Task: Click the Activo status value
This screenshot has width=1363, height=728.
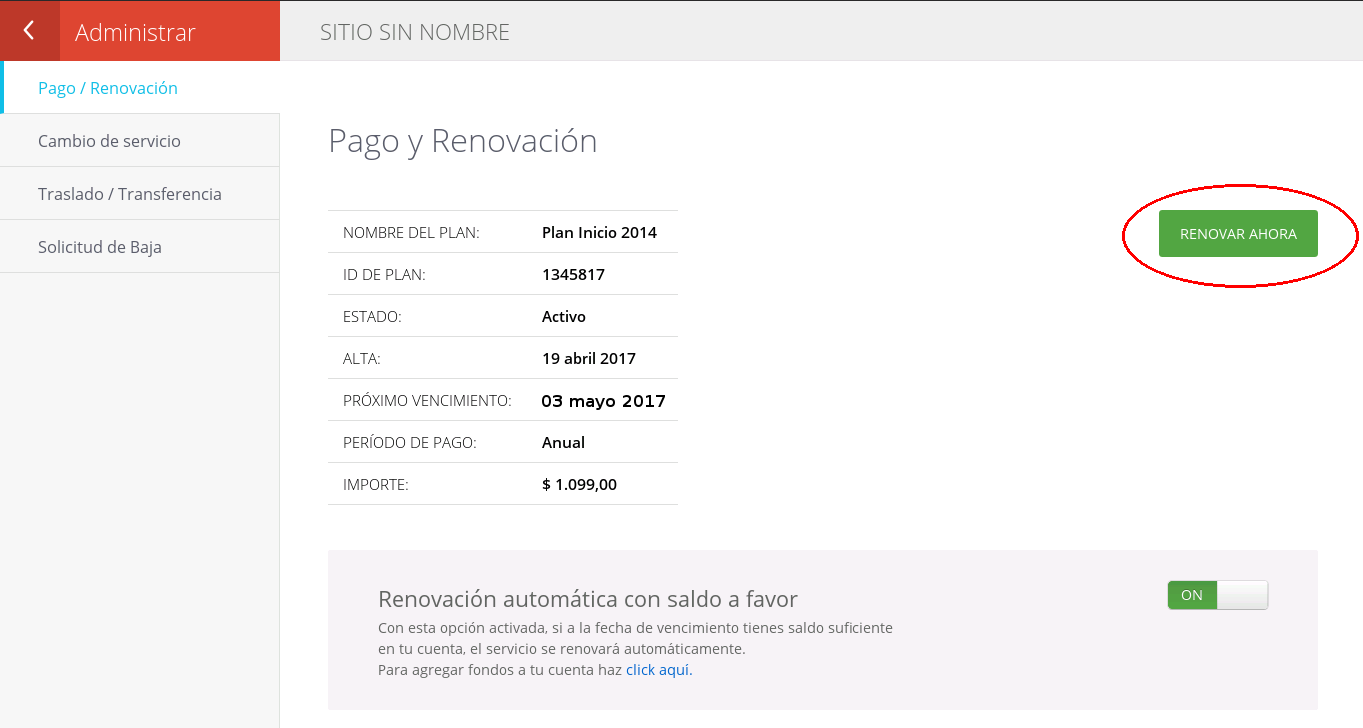Action: [564, 316]
